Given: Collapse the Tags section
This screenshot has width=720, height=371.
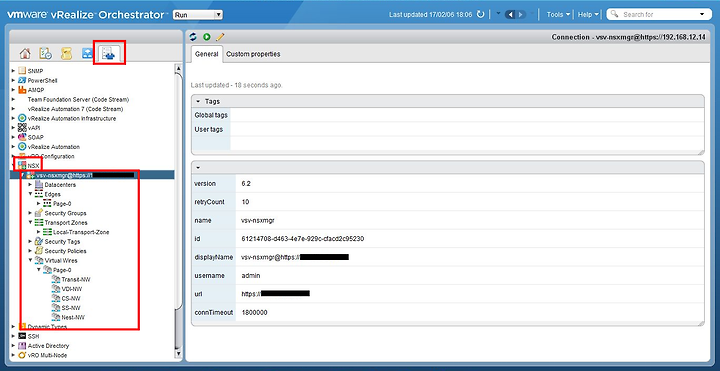Looking at the screenshot, I should [x=198, y=101].
